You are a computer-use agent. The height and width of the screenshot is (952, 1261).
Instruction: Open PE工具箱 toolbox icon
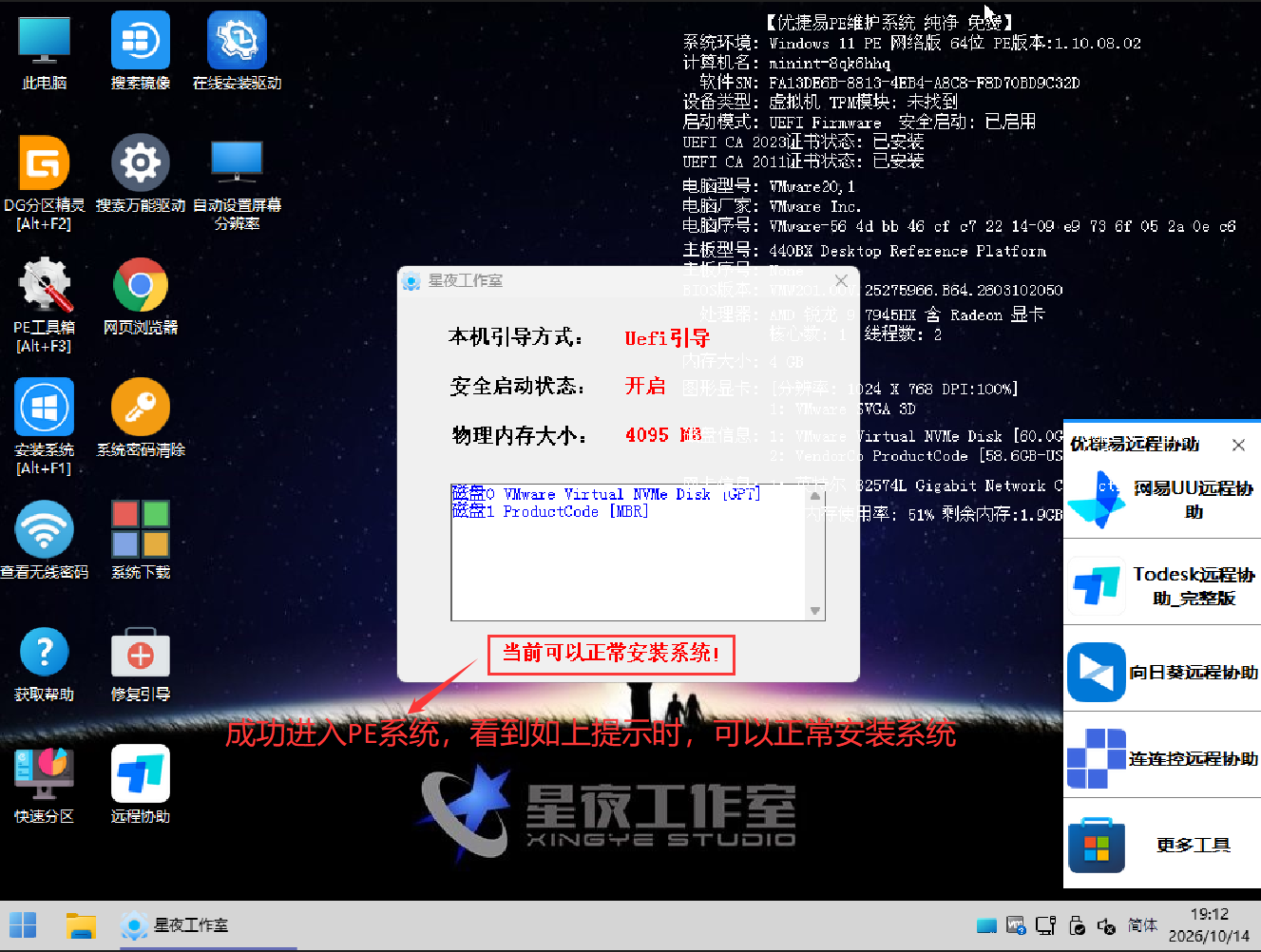point(44,305)
